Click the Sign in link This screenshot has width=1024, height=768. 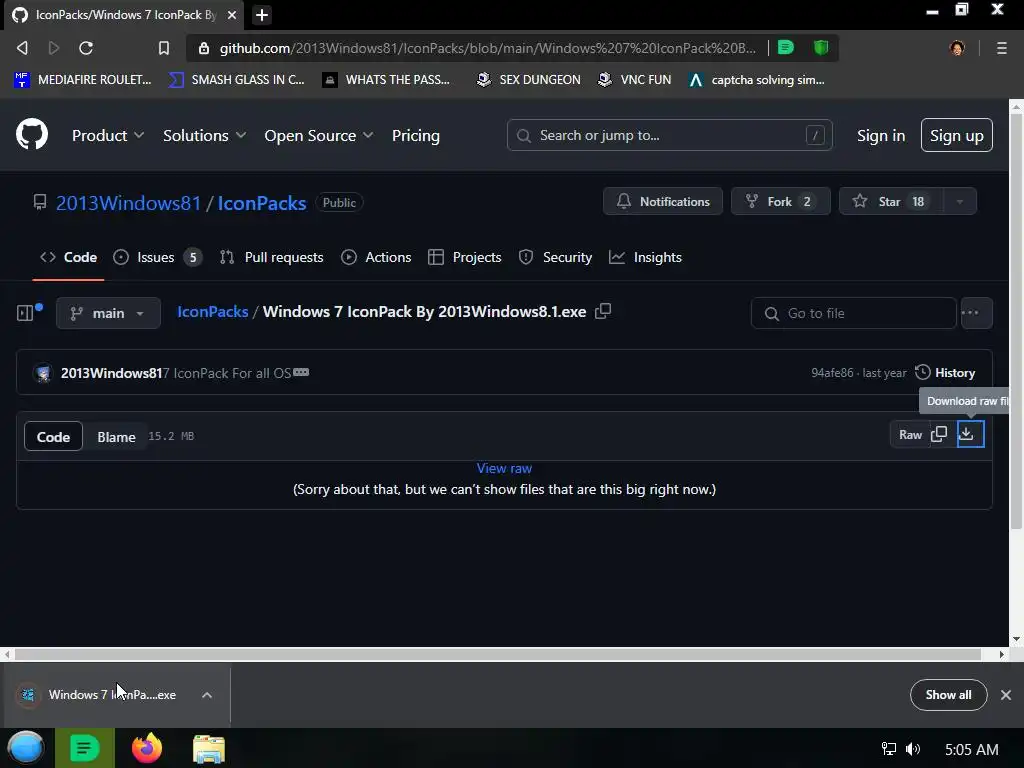pos(880,135)
